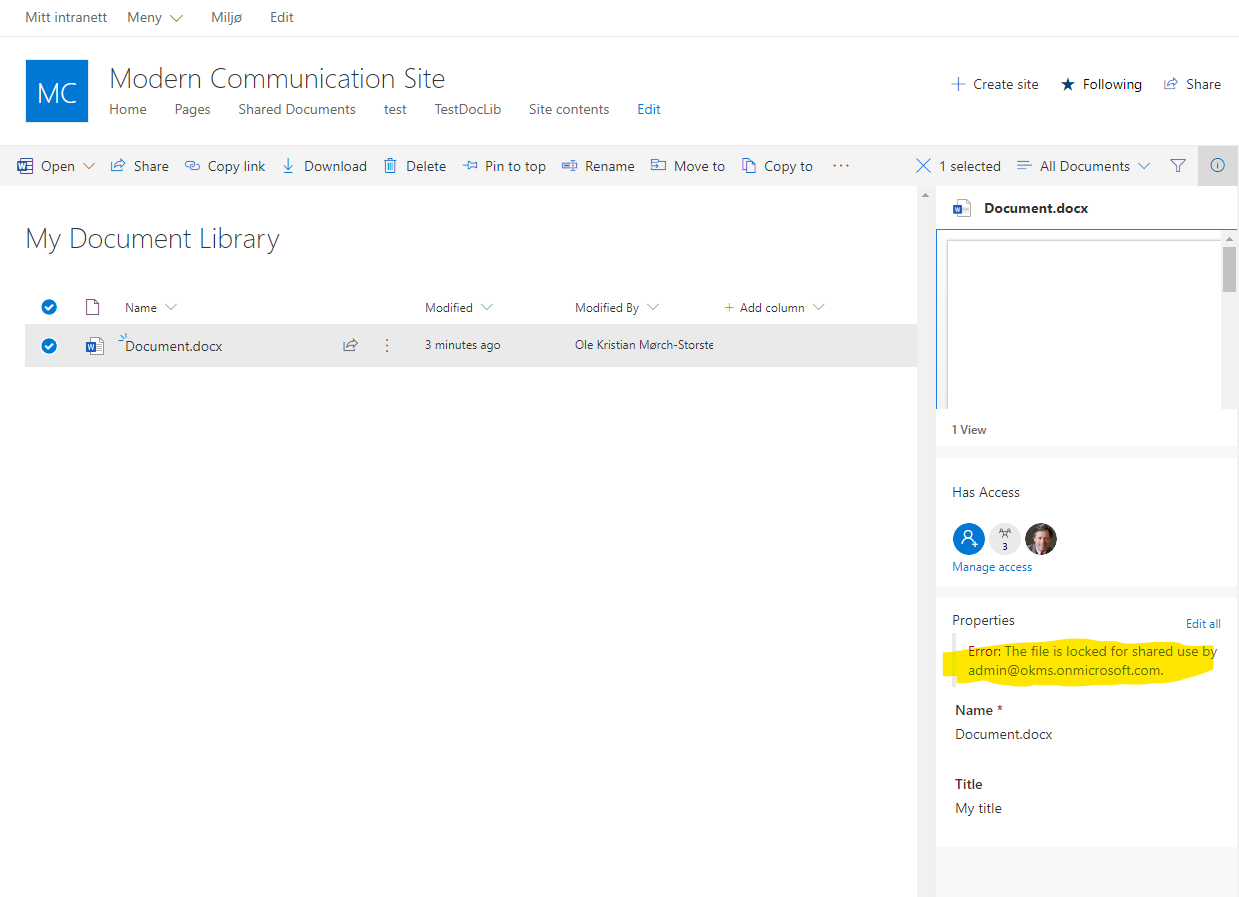Click Edit all in Properties

[x=1203, y=623]
